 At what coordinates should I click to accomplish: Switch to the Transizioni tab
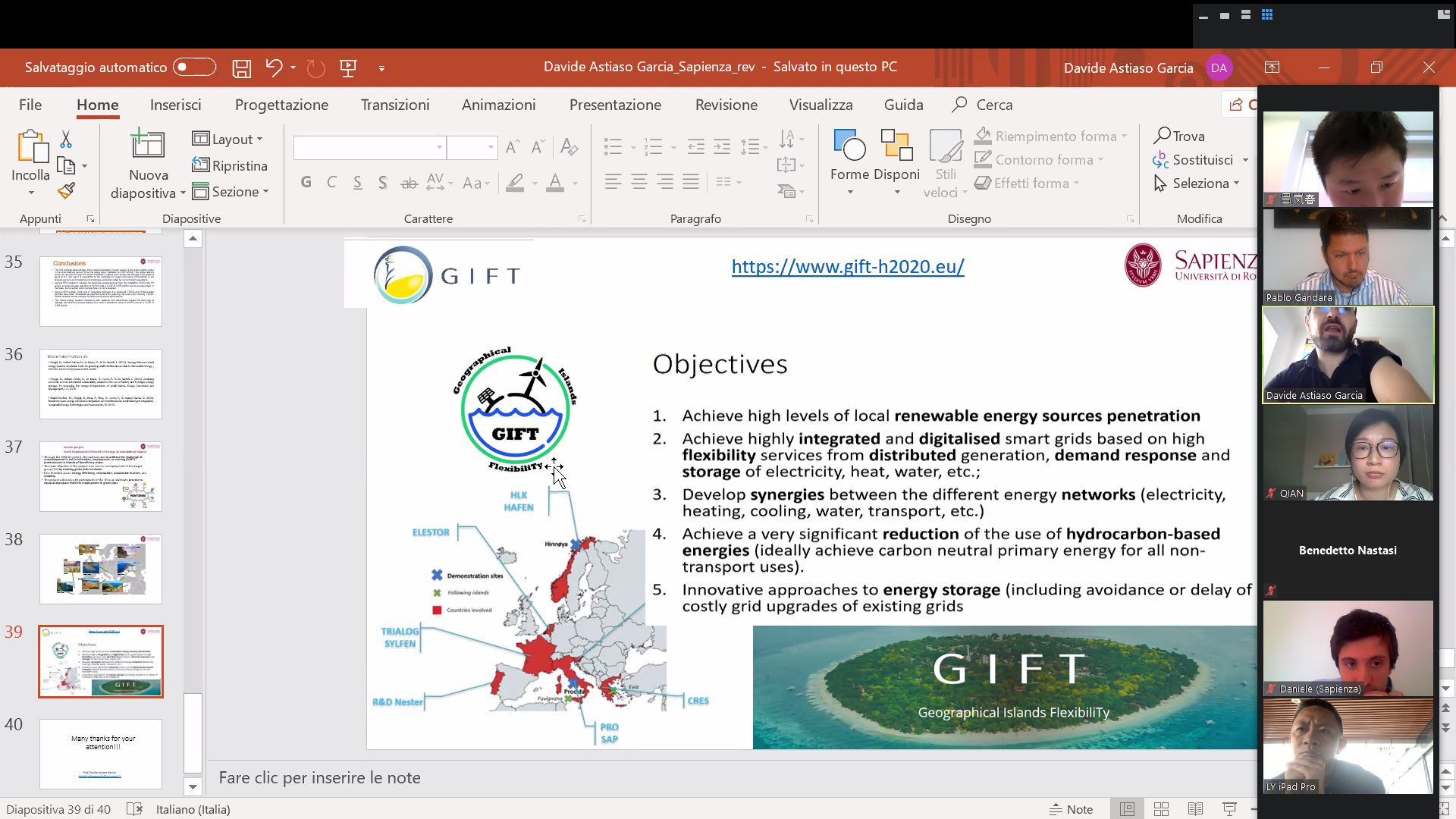tap(394, 105)
